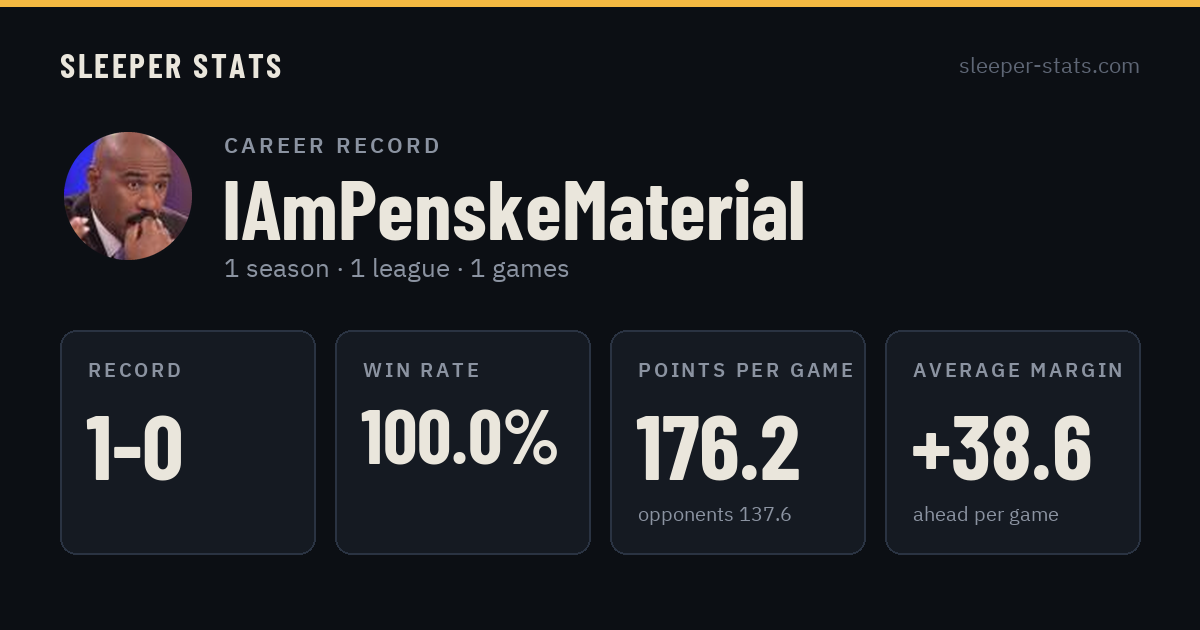Click the ahead per game subtext
This screenshot has width=1200, height=630.
(986, 515)
